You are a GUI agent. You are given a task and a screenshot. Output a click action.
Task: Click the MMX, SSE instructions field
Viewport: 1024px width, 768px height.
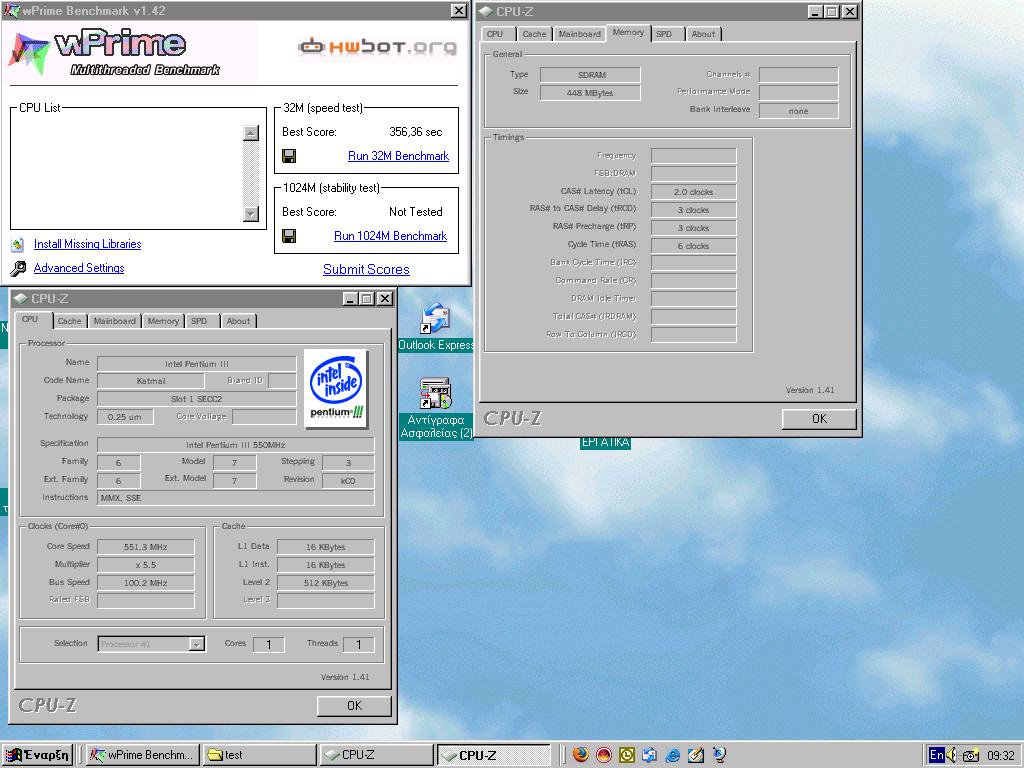[236, 498]
